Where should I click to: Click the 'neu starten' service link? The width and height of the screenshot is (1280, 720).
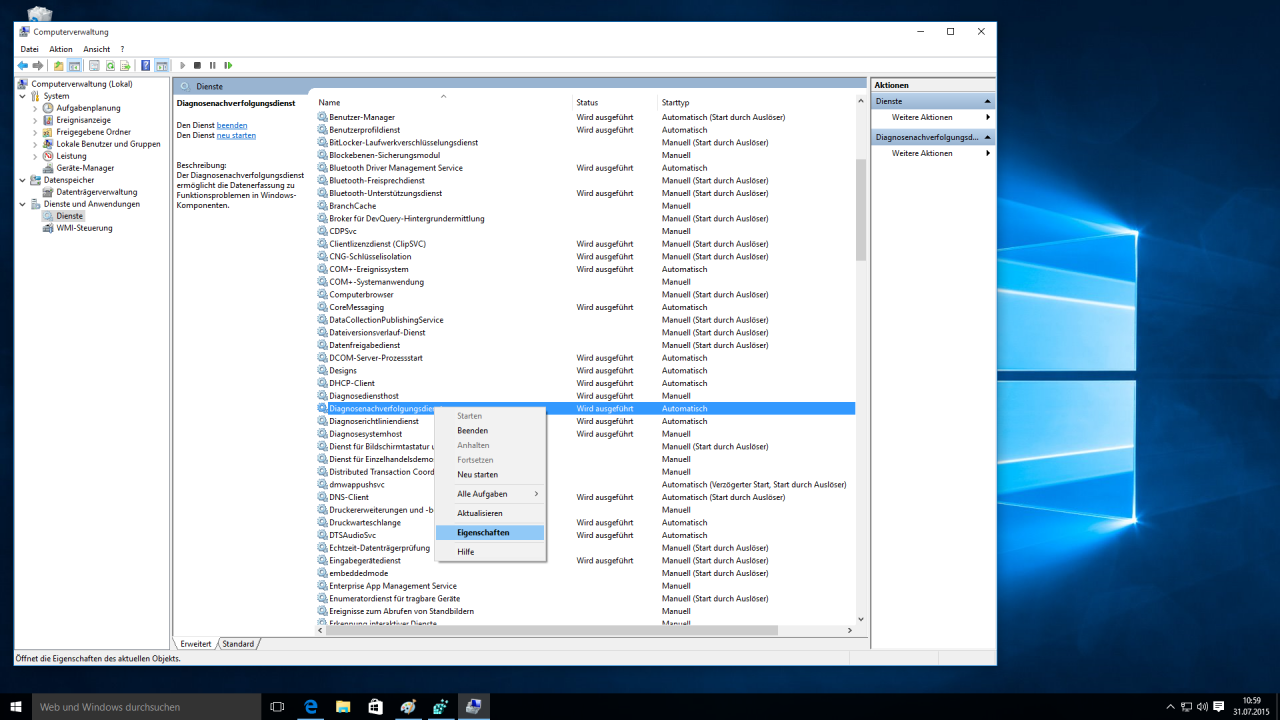coord(236,135)
